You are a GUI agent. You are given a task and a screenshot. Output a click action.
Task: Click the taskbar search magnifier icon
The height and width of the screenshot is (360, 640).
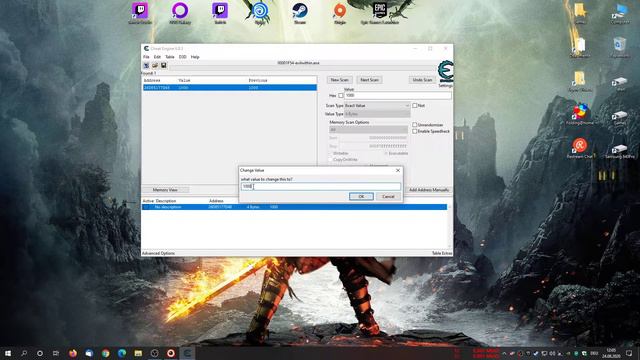tap(24, 353)
